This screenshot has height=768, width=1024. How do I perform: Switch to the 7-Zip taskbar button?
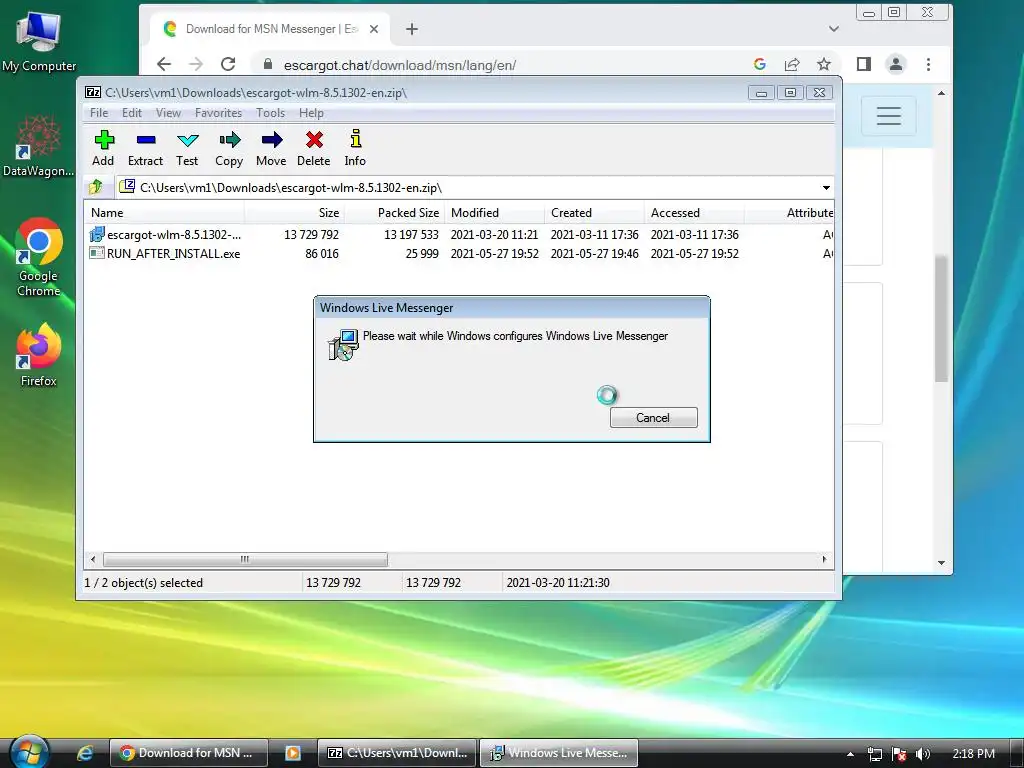pyautogui.click(x=397, y=753)
